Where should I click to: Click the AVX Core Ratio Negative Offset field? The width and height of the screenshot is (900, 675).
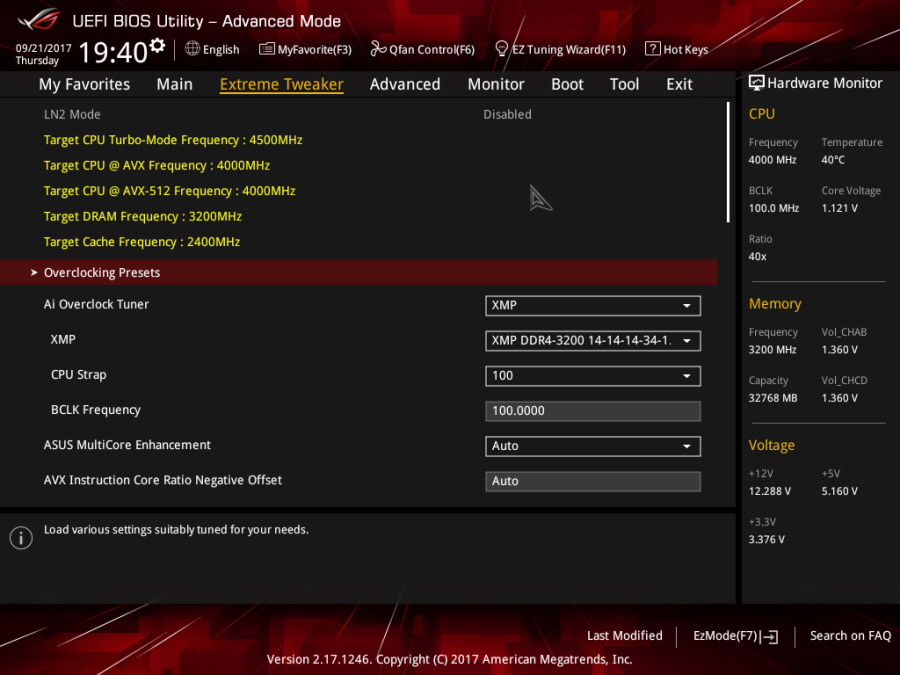[x=593, y=481]
